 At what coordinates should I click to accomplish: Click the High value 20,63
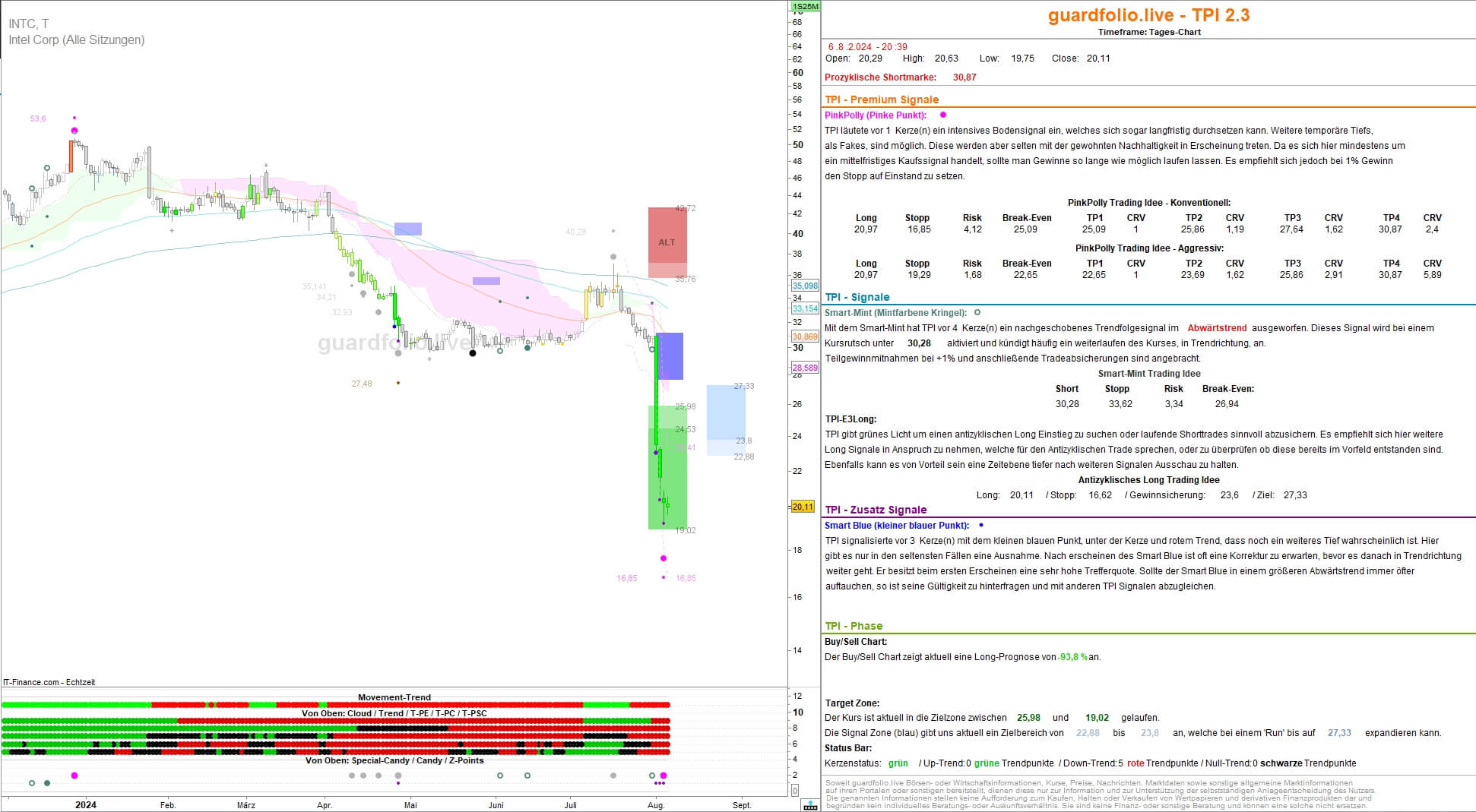[x=946, y=58]
